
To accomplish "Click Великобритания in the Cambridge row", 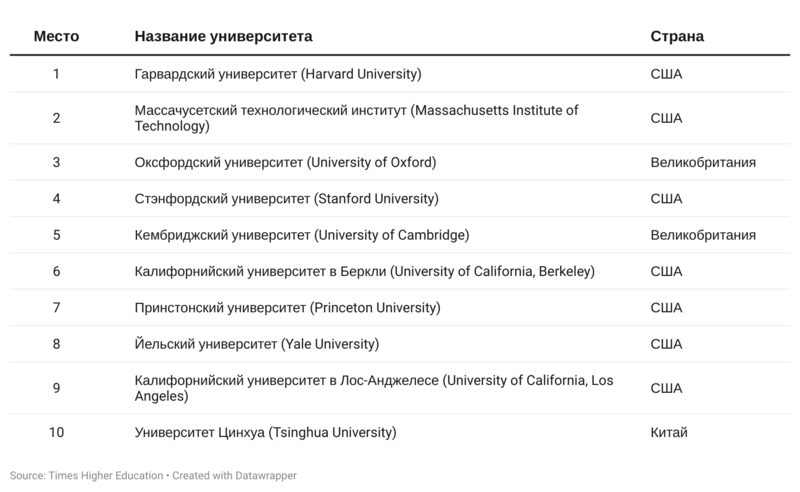I will pyautogui.click(x=703, y=235).
